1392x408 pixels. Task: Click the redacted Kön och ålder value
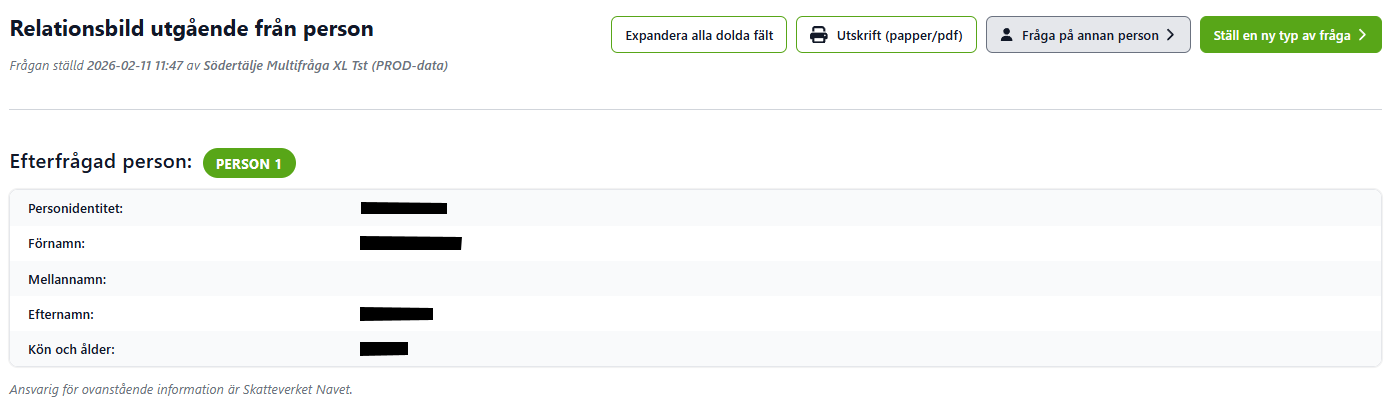coord(384,349)
